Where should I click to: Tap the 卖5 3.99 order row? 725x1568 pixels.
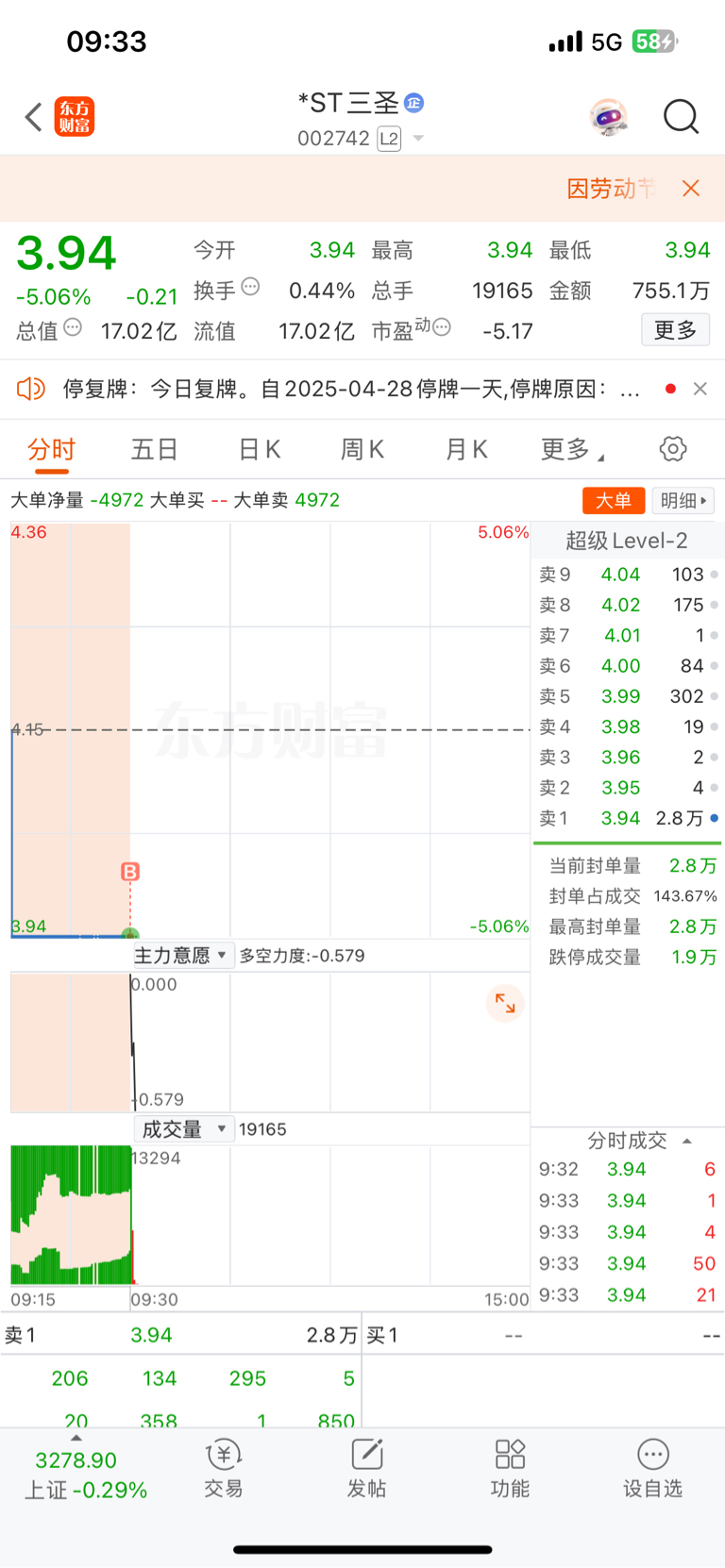(627, 696)
